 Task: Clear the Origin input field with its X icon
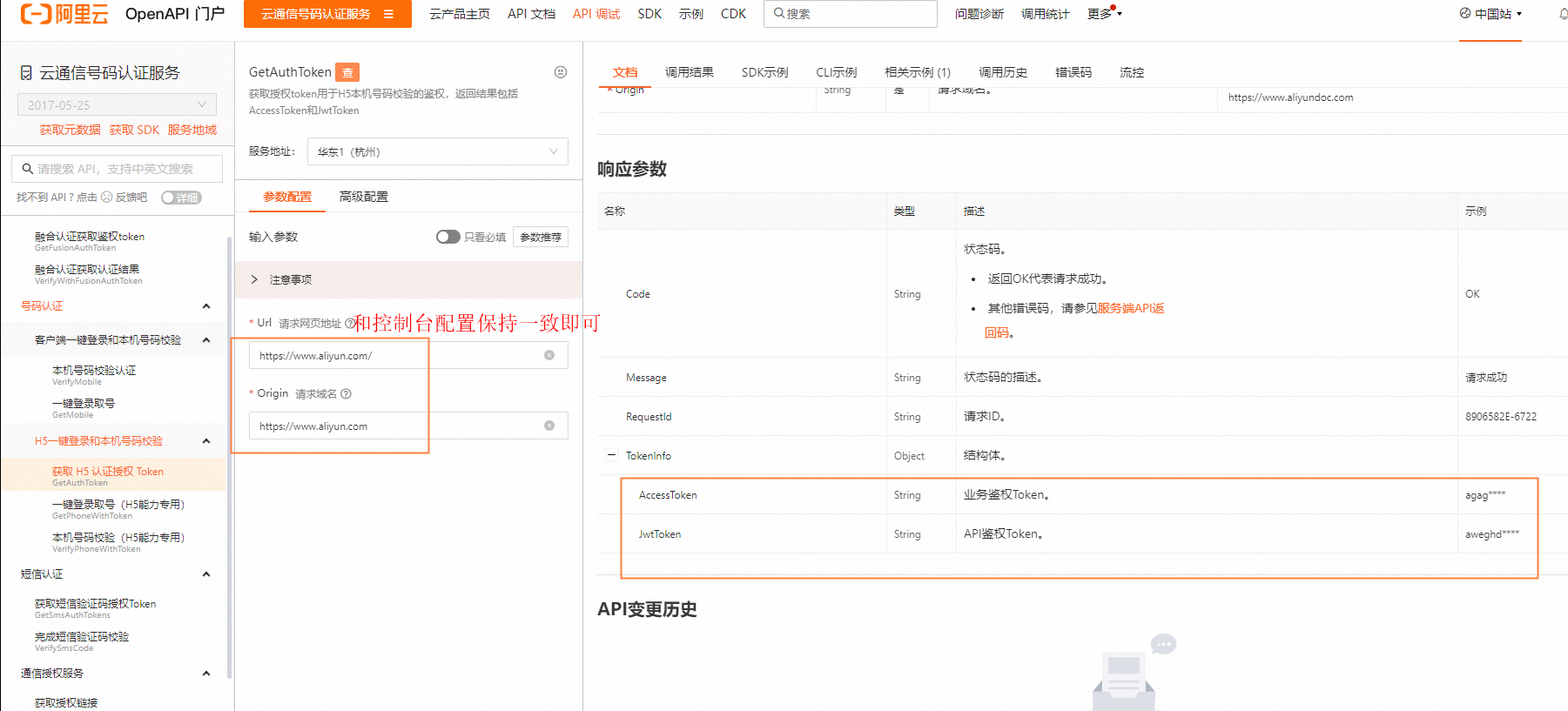point(549,426)
